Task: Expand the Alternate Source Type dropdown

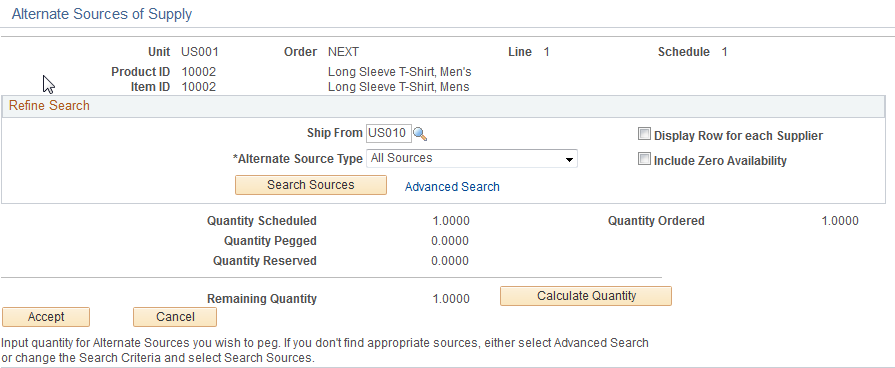Action: coord(471,159)
